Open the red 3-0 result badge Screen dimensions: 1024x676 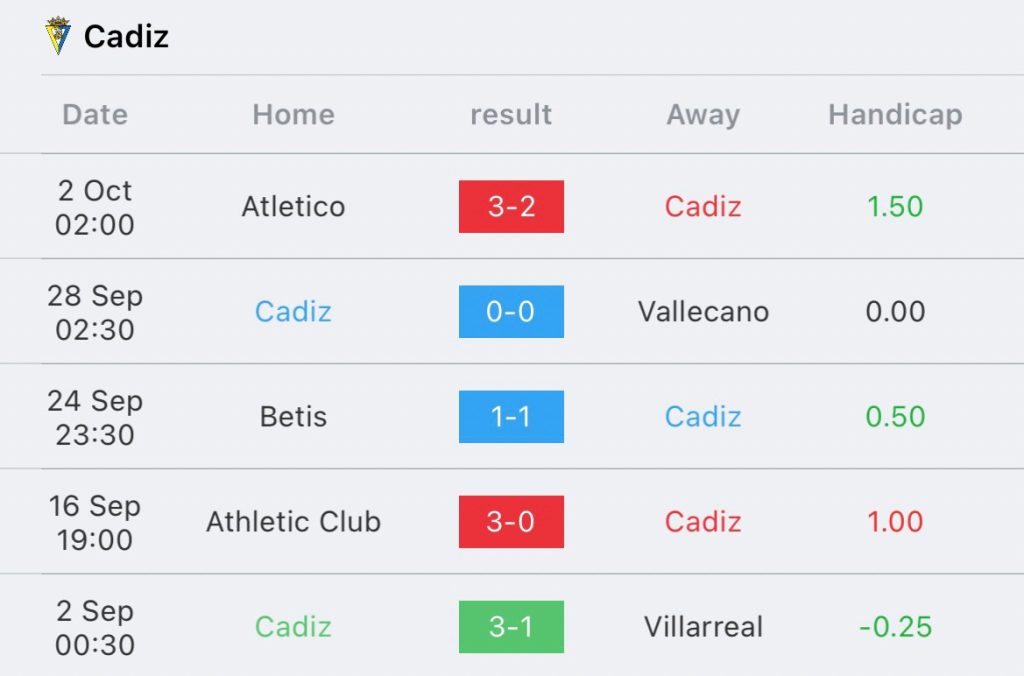click(x=511, y=522)
